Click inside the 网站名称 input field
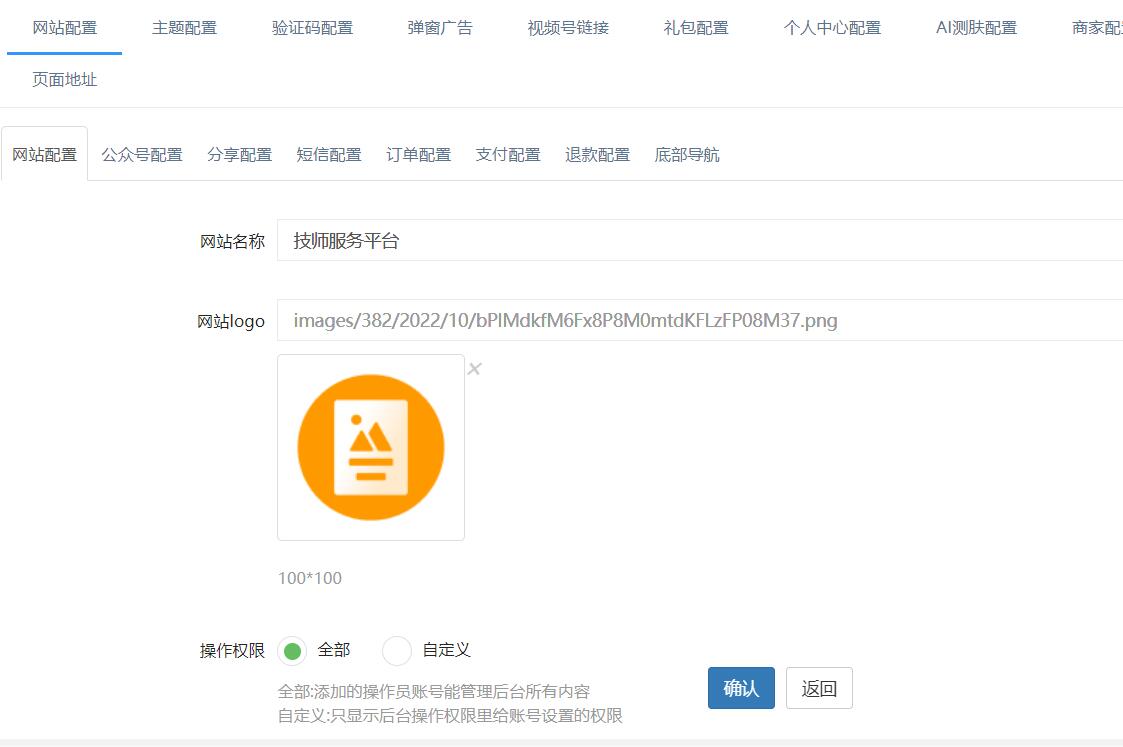This screenshot has width=1123, height=747. coord(500,240)
